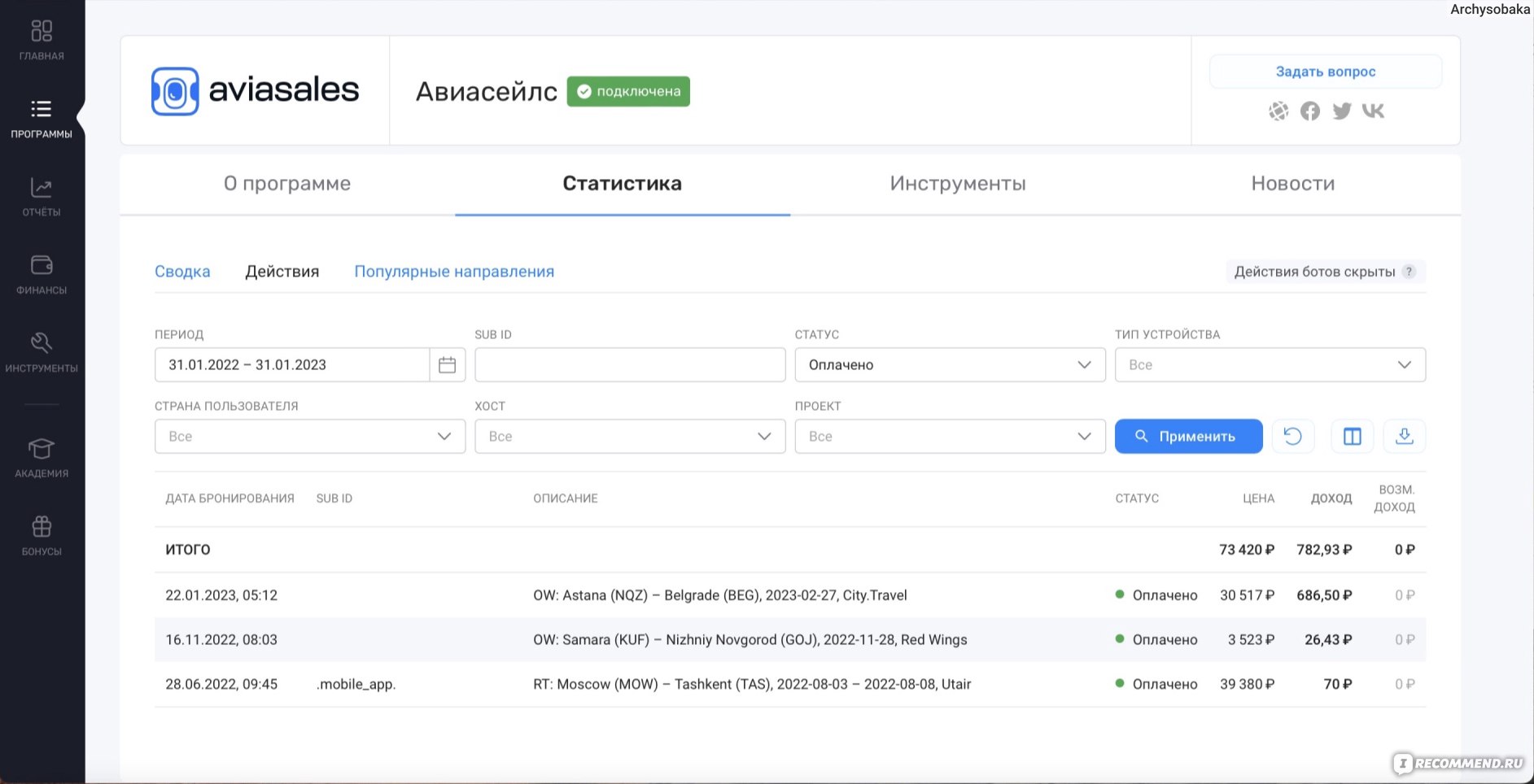Click the Авиасейлс program title
Image resolution: width=1534 pixels, height=784 pixels.
click(487, 91)
